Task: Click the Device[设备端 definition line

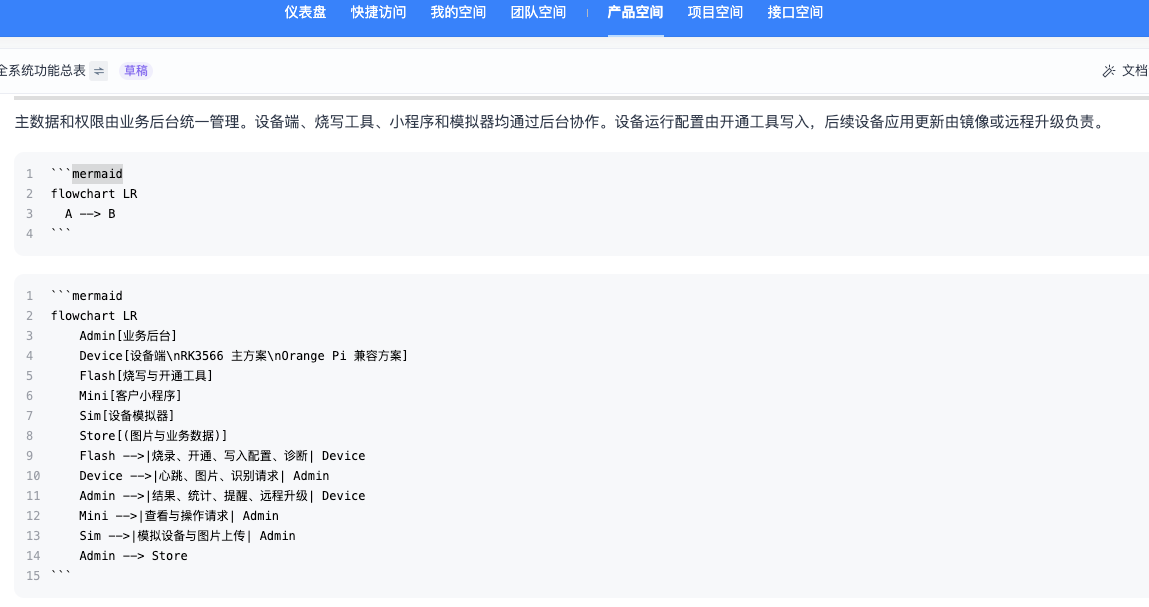Action: coord(243,356)
